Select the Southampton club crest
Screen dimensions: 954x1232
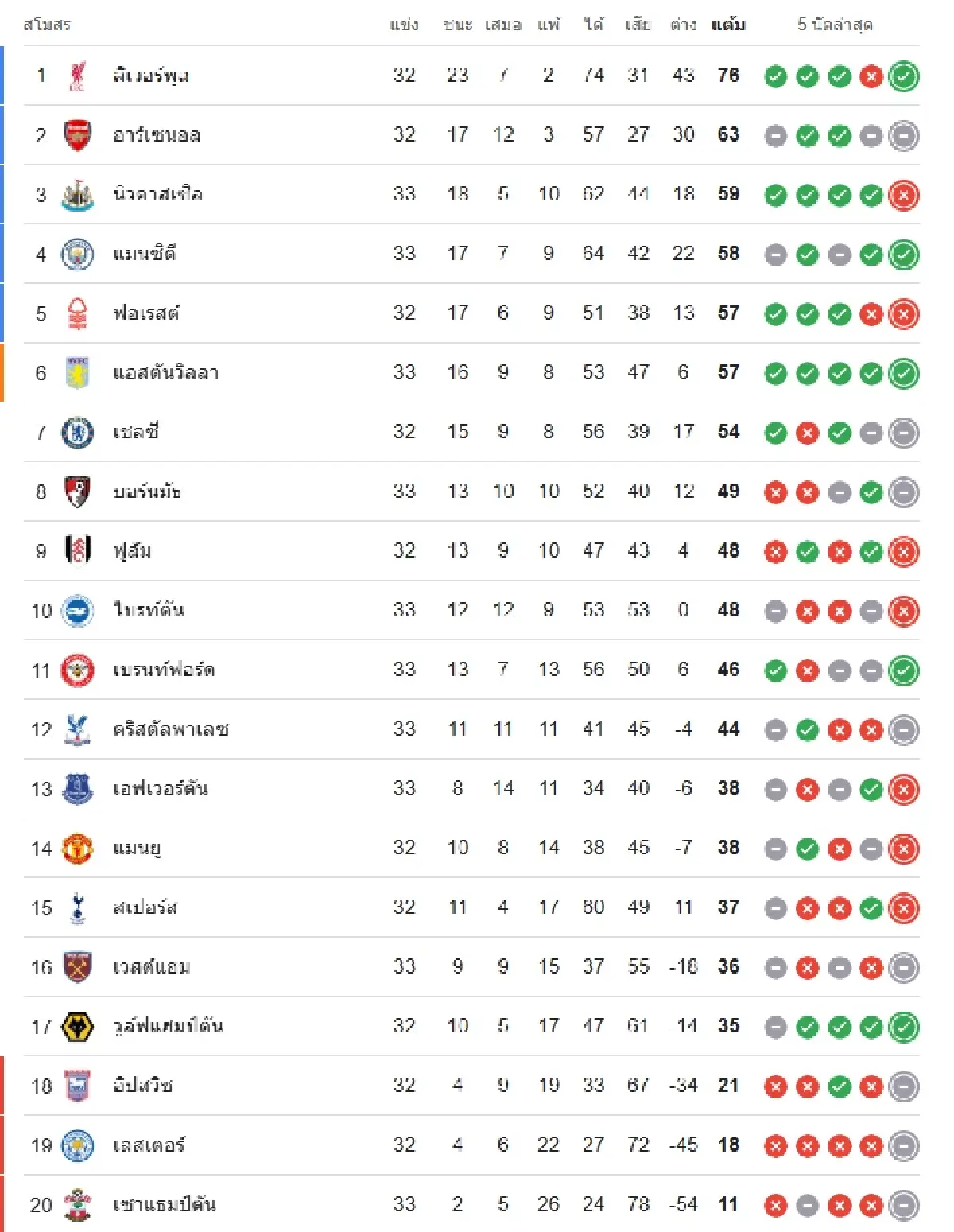pyautogui.click(x=76, y=1204)
